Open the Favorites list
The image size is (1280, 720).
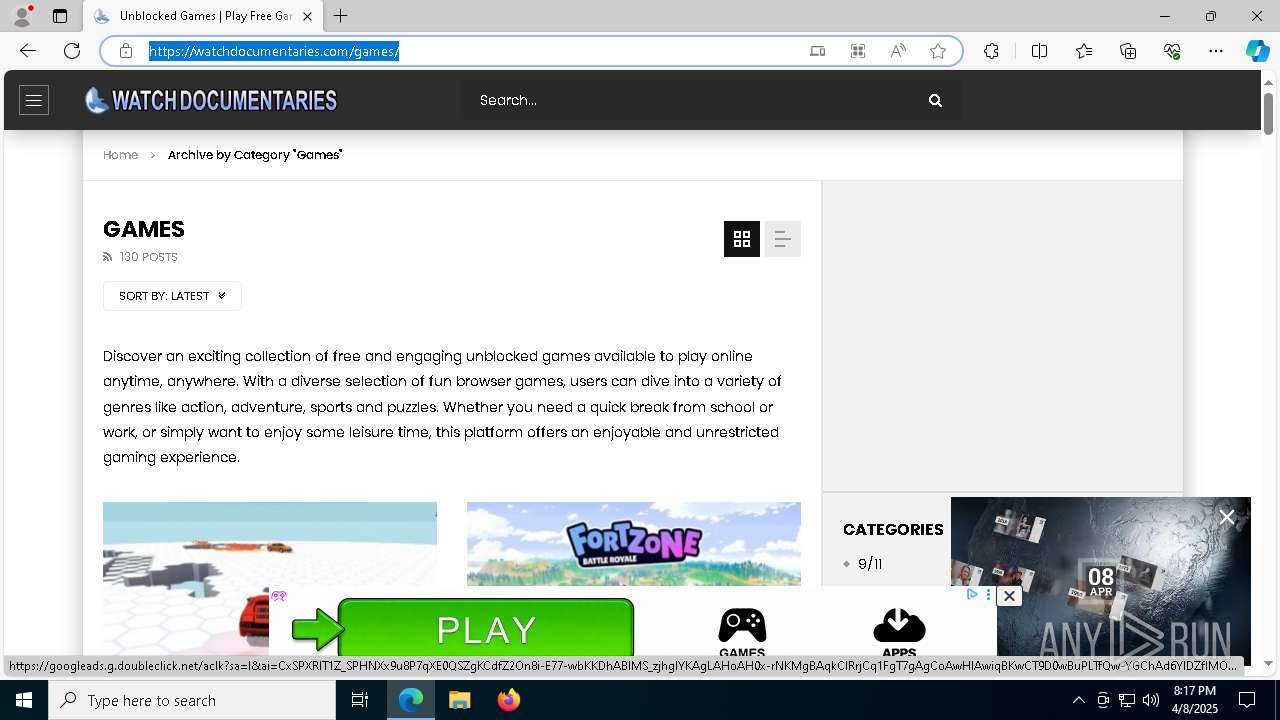pos(1084,51)
